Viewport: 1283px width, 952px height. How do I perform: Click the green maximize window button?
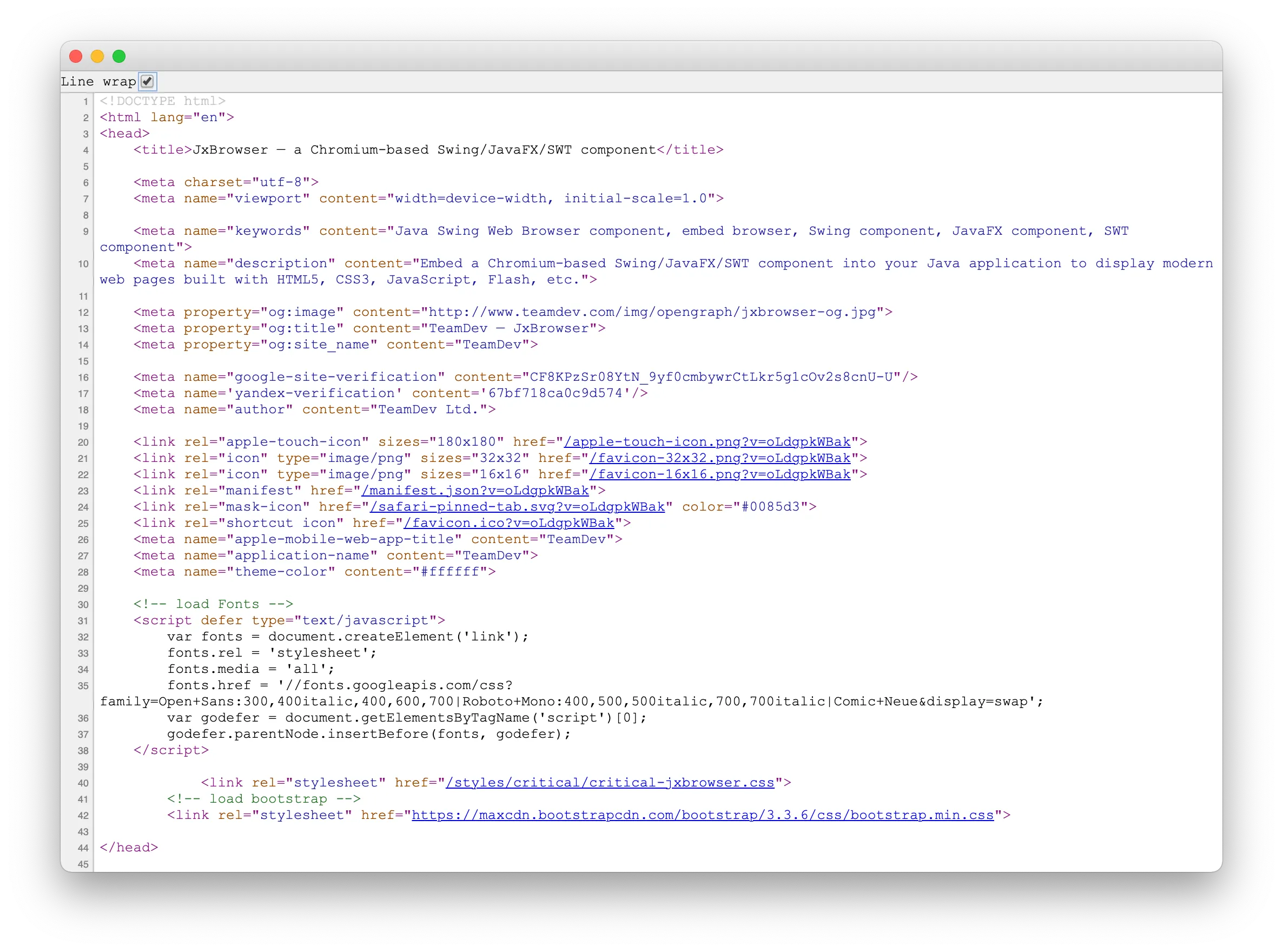(x=119, y=56)
